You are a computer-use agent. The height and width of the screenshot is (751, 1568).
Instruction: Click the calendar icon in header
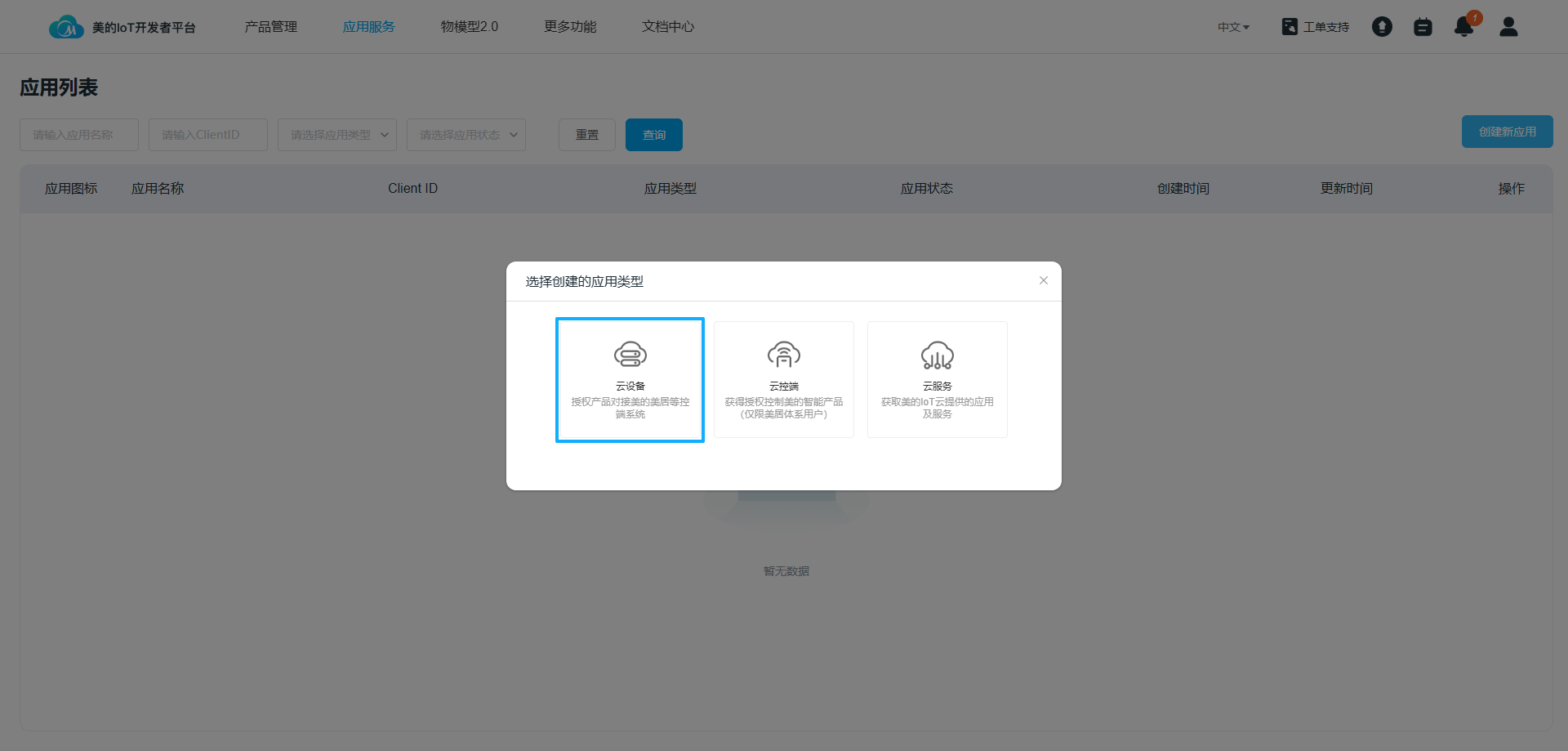coord(1423,27)
